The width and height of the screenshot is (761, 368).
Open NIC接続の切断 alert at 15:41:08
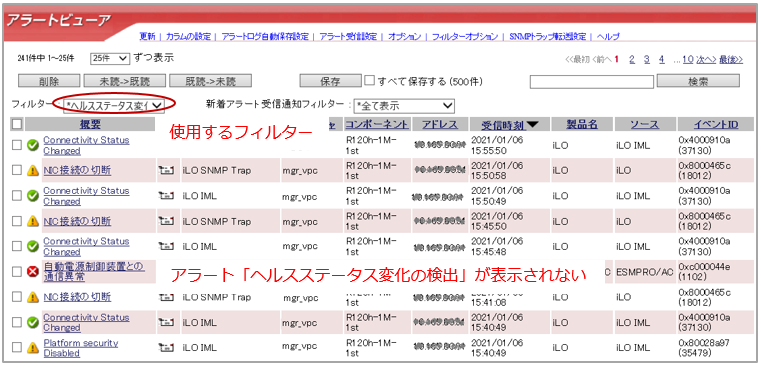coord(77,297)
